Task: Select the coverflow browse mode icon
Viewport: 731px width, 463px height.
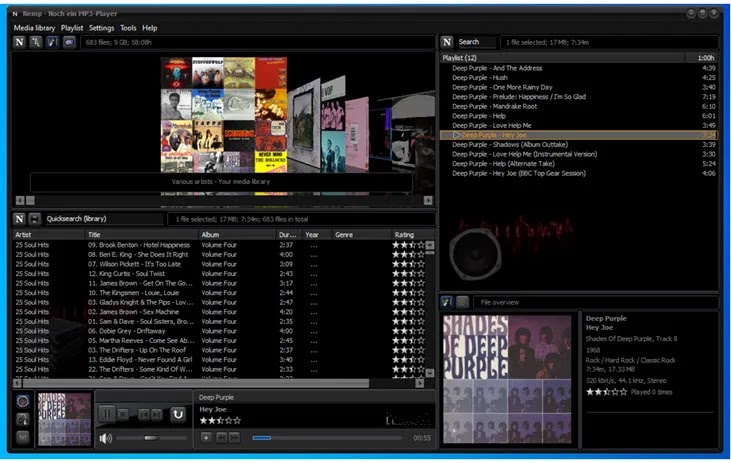Action: pos(53,42)
